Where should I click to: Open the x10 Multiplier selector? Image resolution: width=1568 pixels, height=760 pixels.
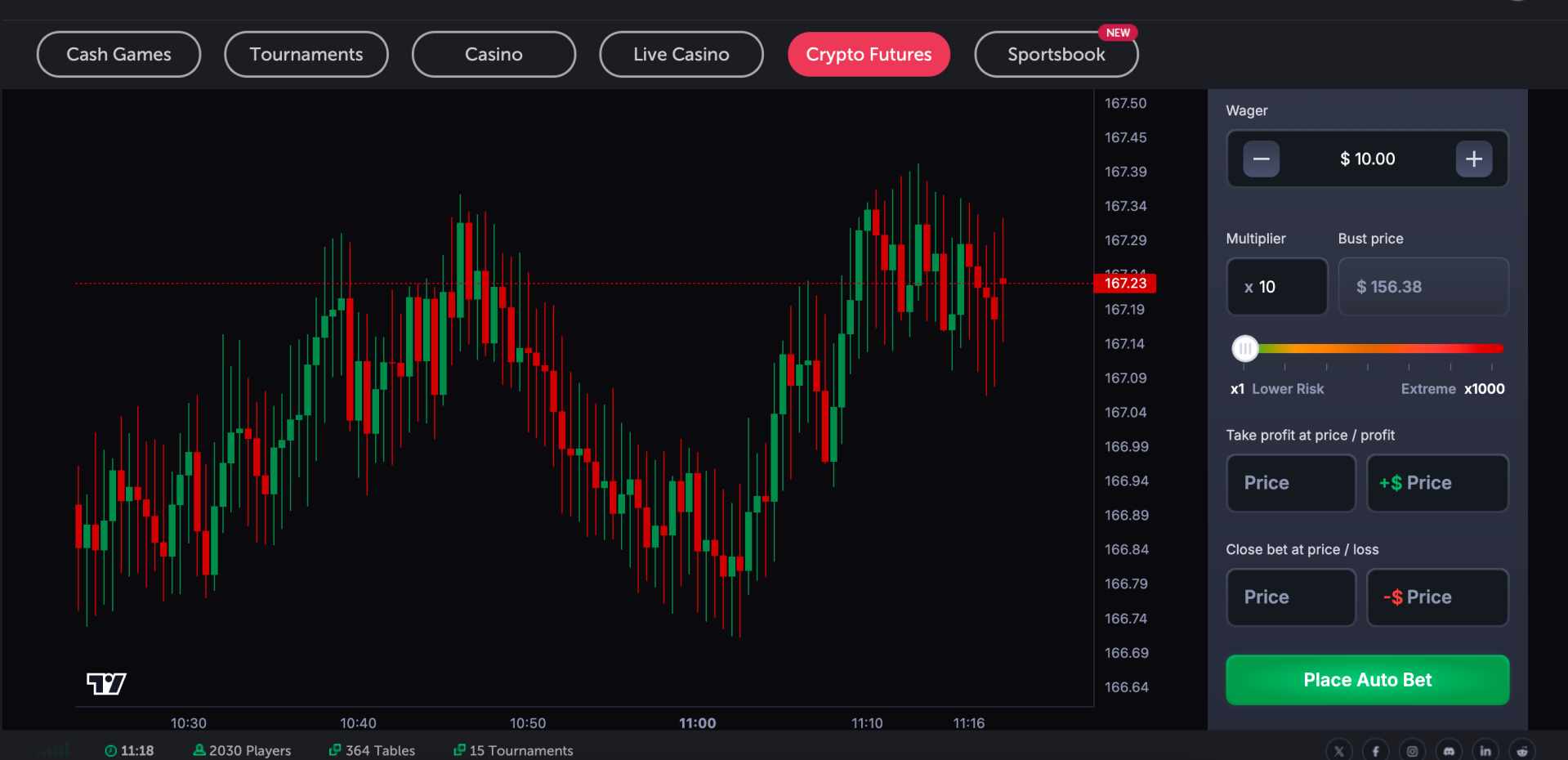tap(1276, 286)
